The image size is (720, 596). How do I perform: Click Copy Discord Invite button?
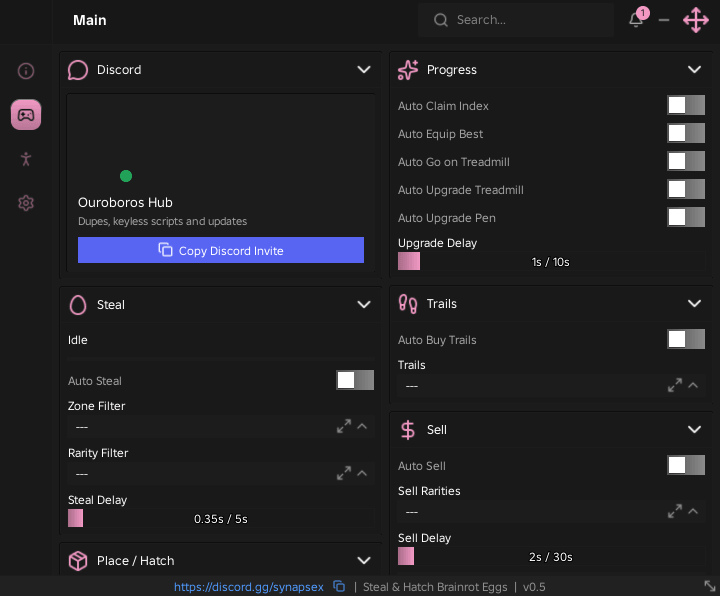pos(221,250)
